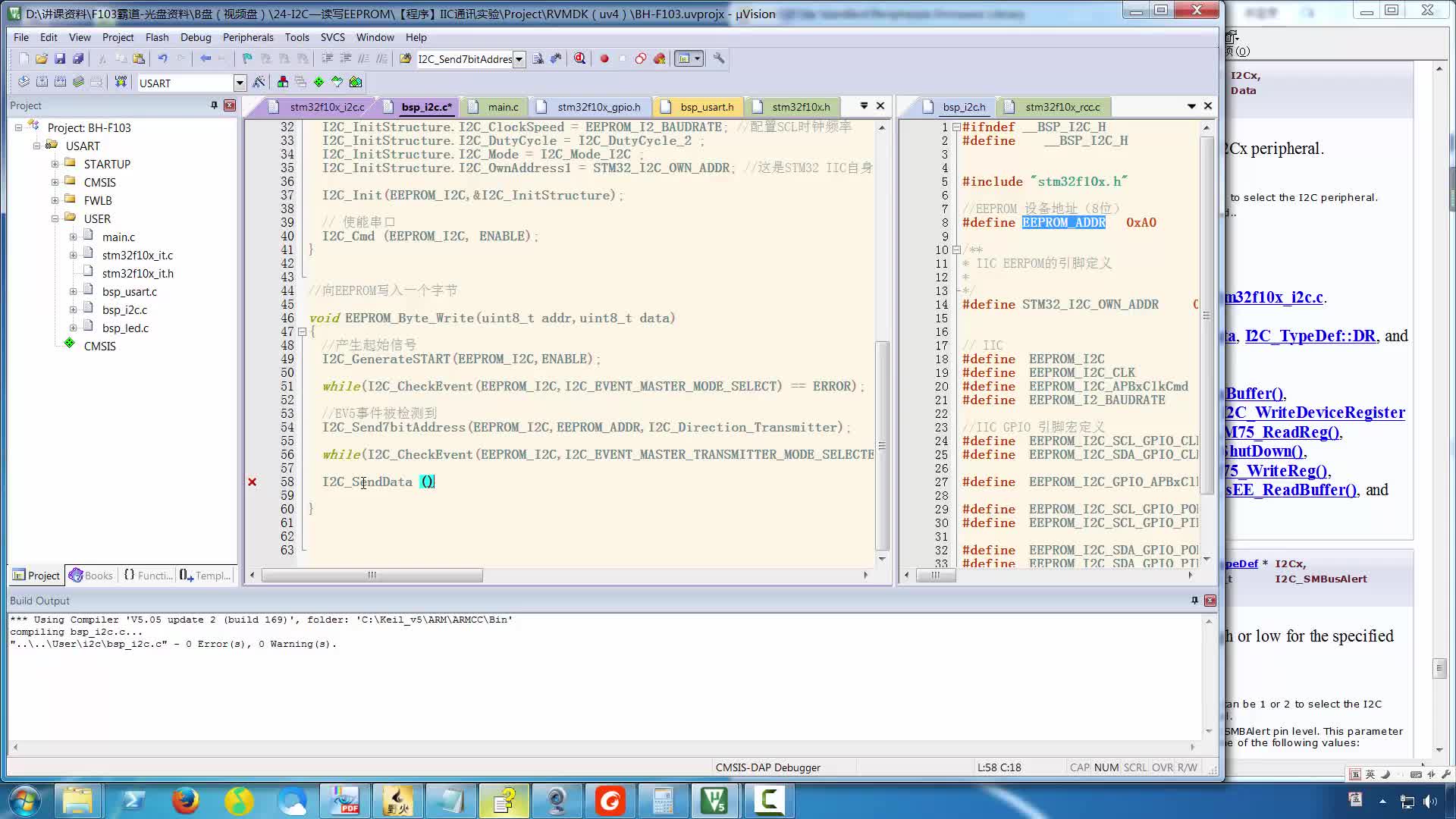Open I2C_TypeDef::DR link in help window
The image size is (1456, 819).
point(1310,336)
